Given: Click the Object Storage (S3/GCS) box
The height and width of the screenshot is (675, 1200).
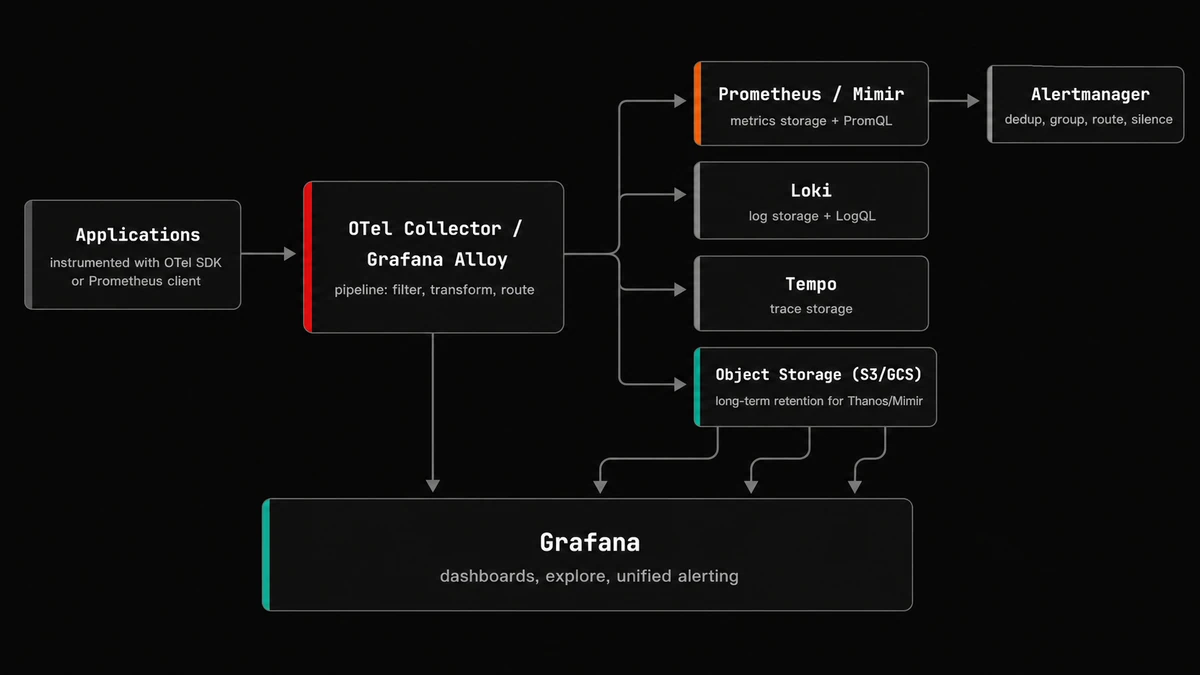Looking at the screenshot, I should pos(815,387).
